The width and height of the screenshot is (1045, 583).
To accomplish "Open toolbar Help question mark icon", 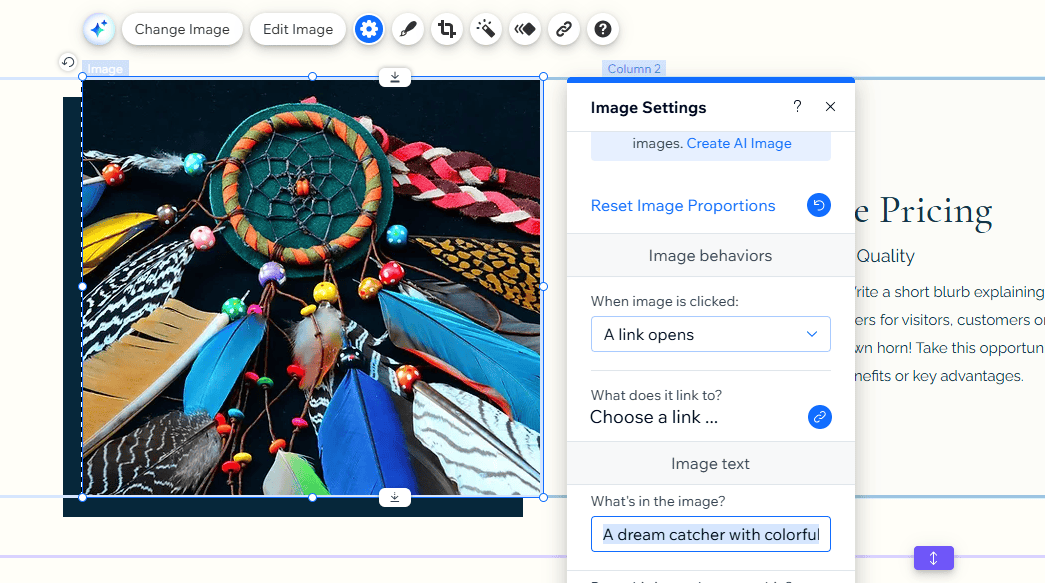I will tap(602, 29).
